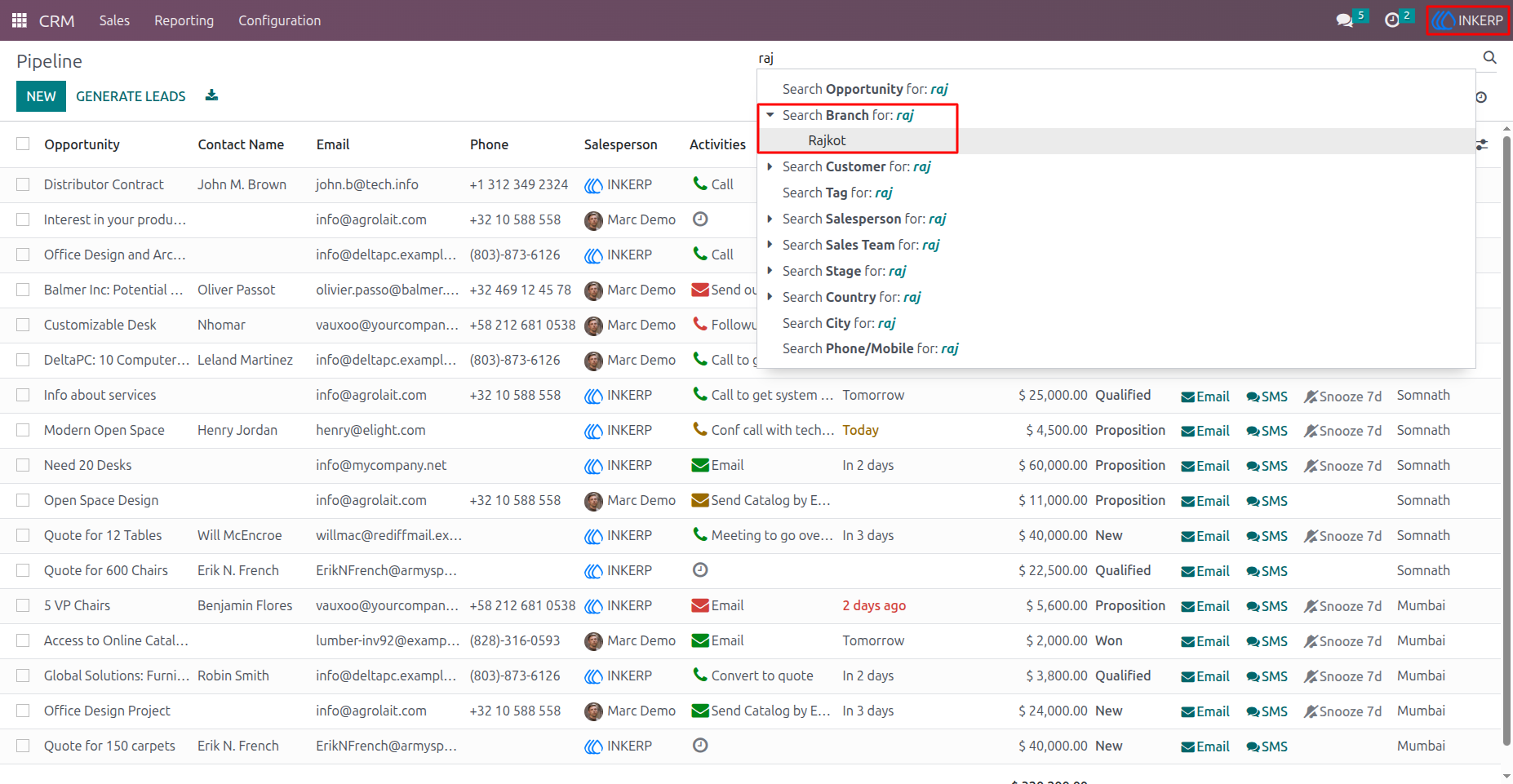Expand Search Stage for raj arrow
This screenshot has width=1513, height=784.
click(x=770, y=271)
